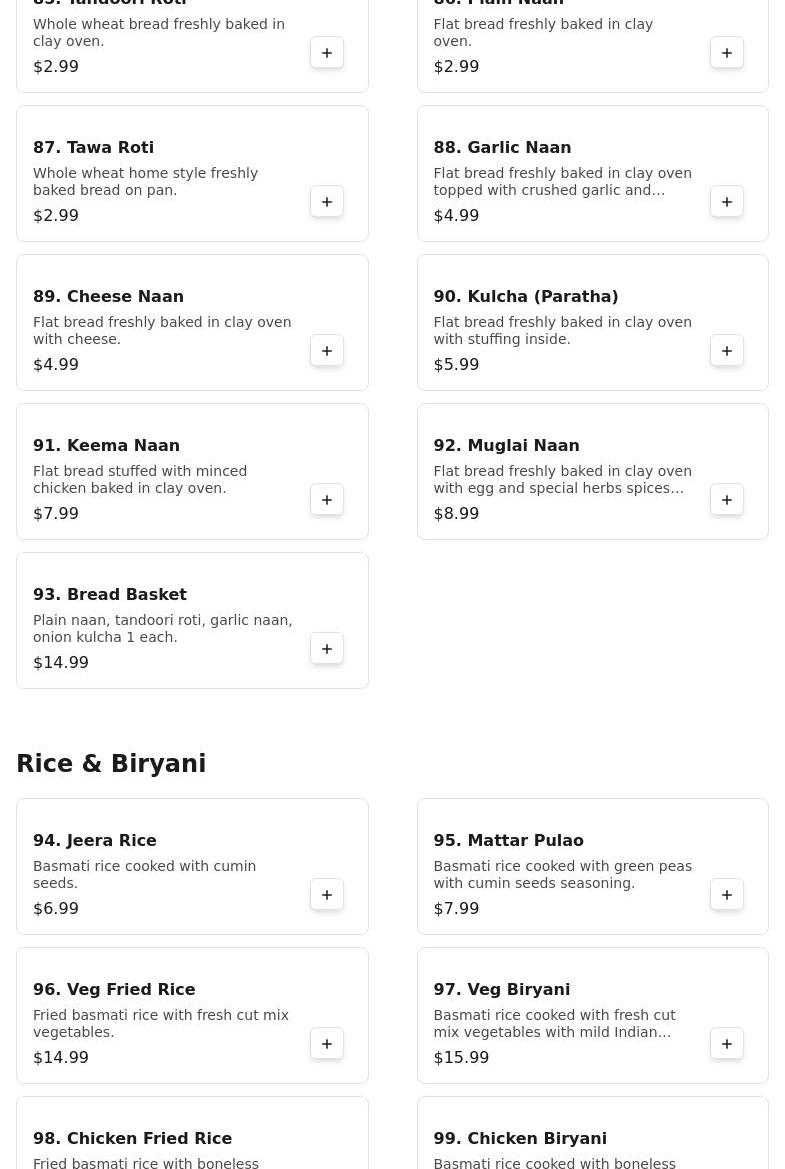
Task: Add Veg Fried Rice to order
Action: (327, 1044)
